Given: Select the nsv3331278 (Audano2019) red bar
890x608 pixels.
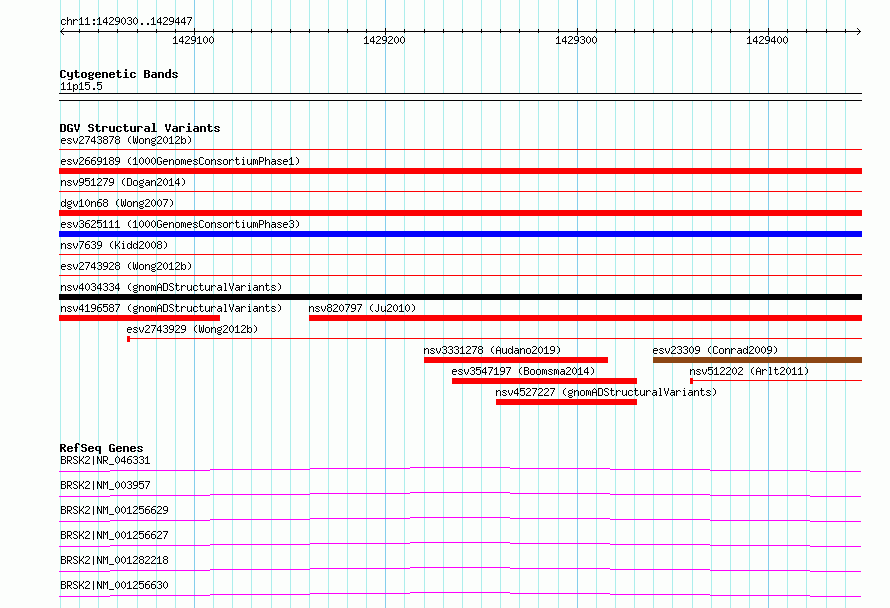Looking at the screenshot, I should [516, 360].
